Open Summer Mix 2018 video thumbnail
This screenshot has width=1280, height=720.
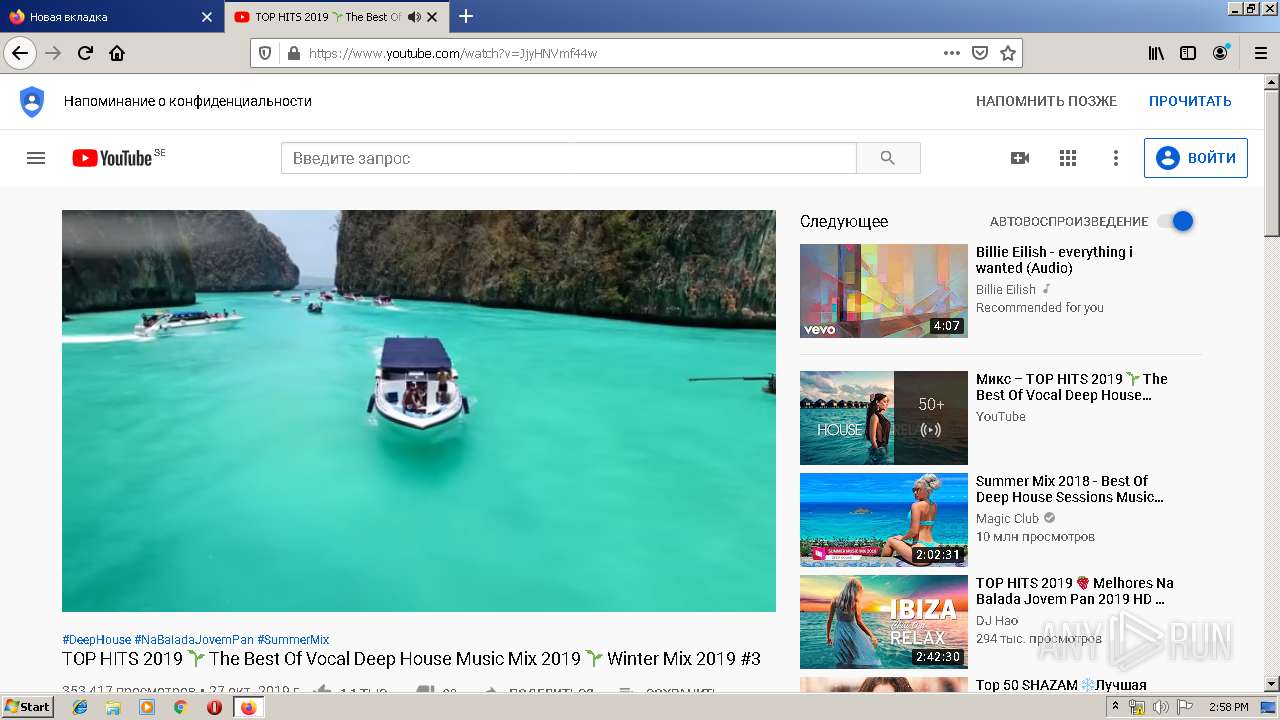884,520
